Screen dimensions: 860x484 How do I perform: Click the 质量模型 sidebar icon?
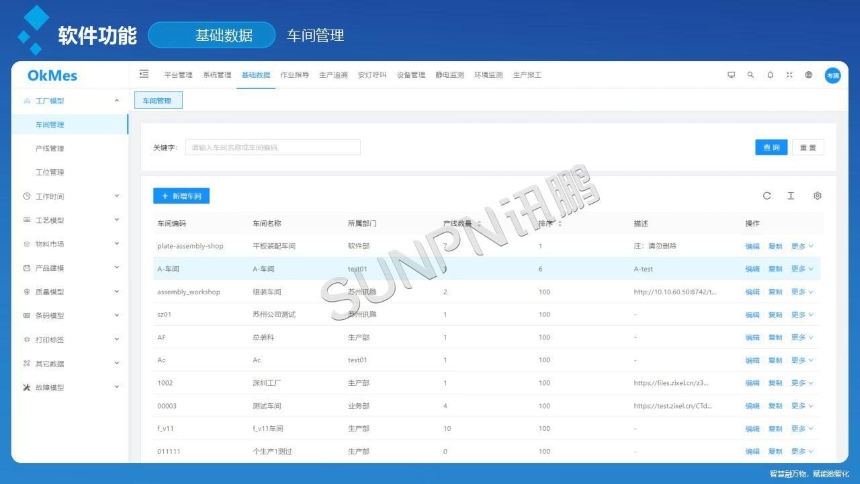[x=26, y=292]
